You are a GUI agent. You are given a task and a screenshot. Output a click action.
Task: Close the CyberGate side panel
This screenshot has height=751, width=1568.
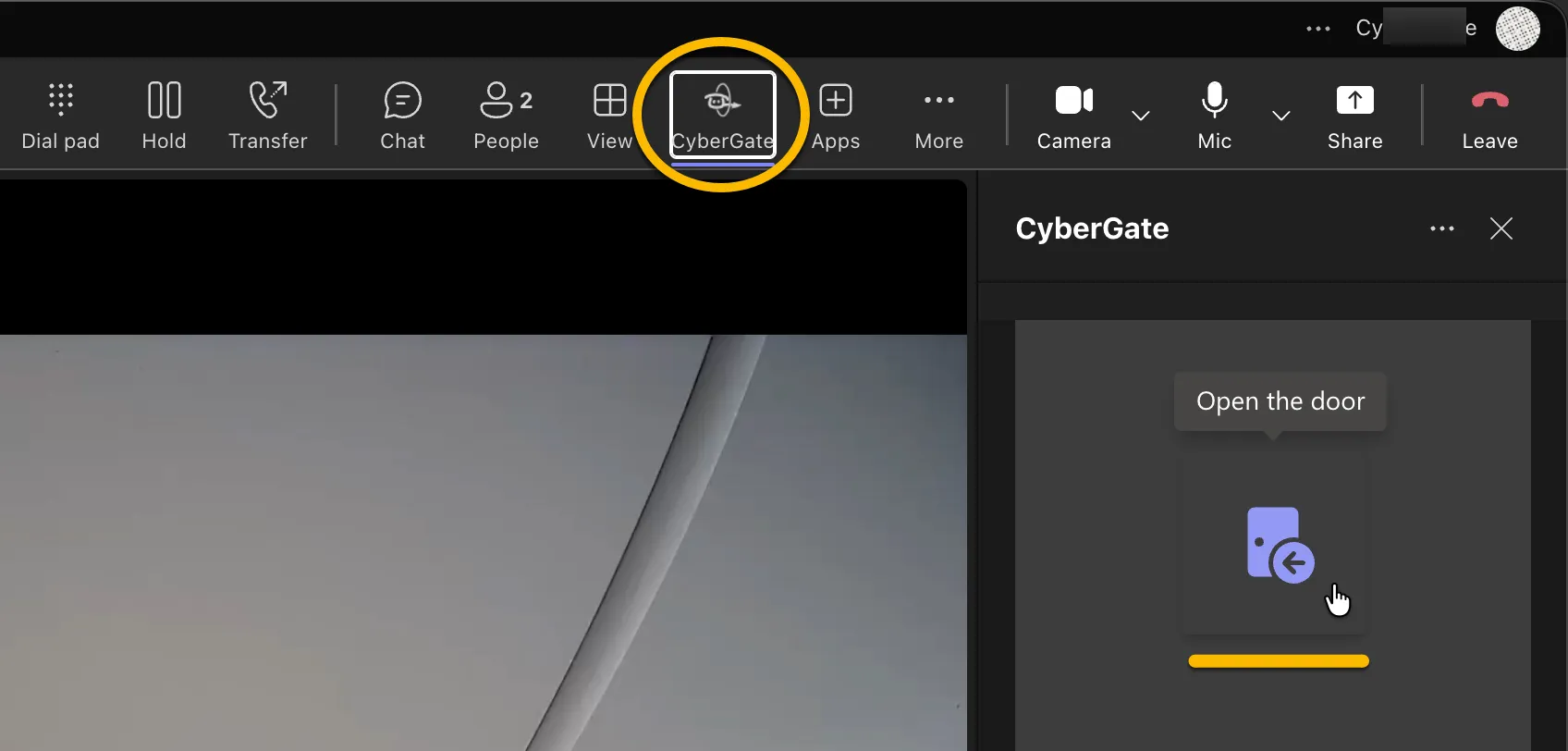point(1501,228)
